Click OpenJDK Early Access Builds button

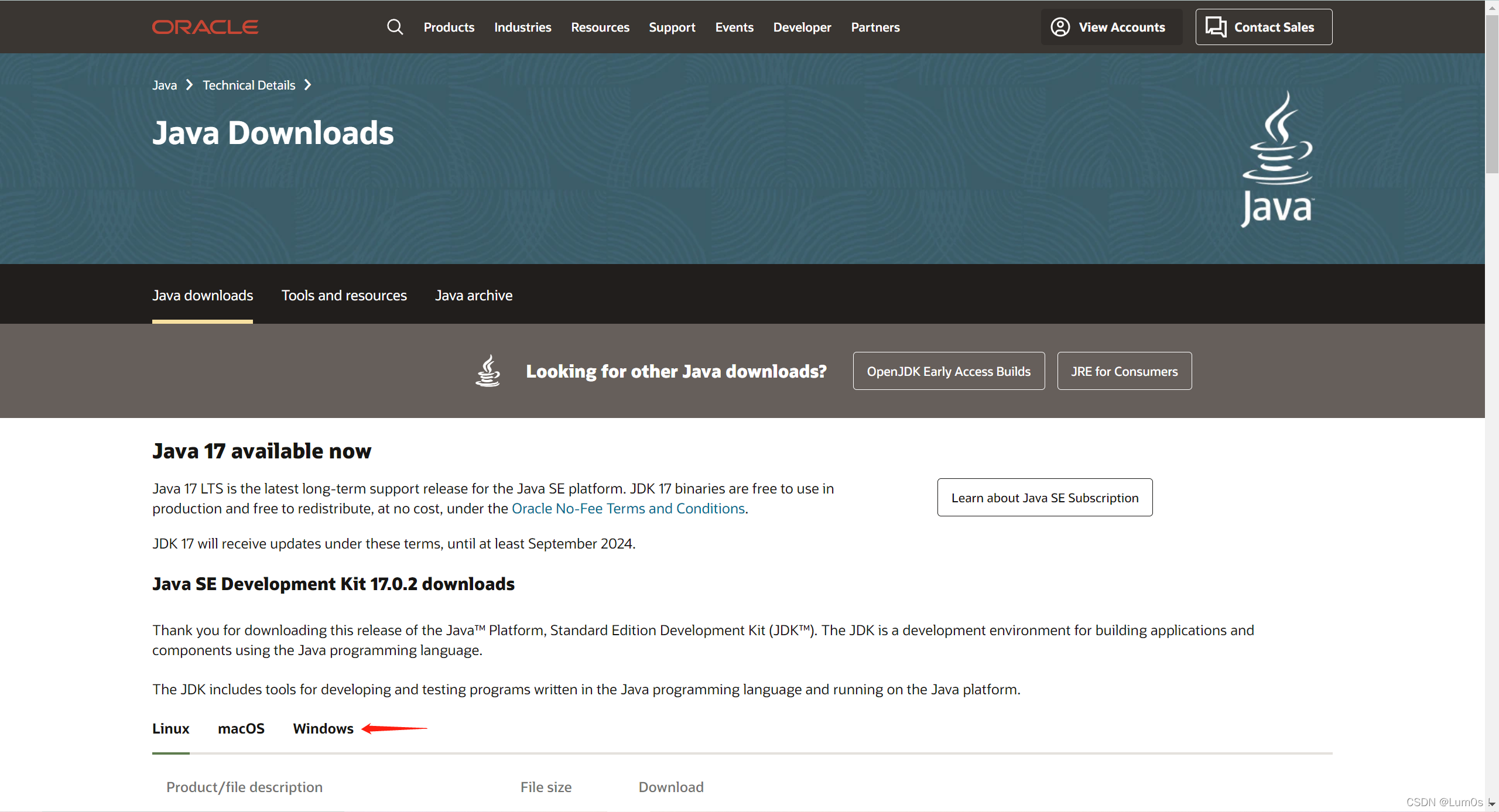coord(948,371)
